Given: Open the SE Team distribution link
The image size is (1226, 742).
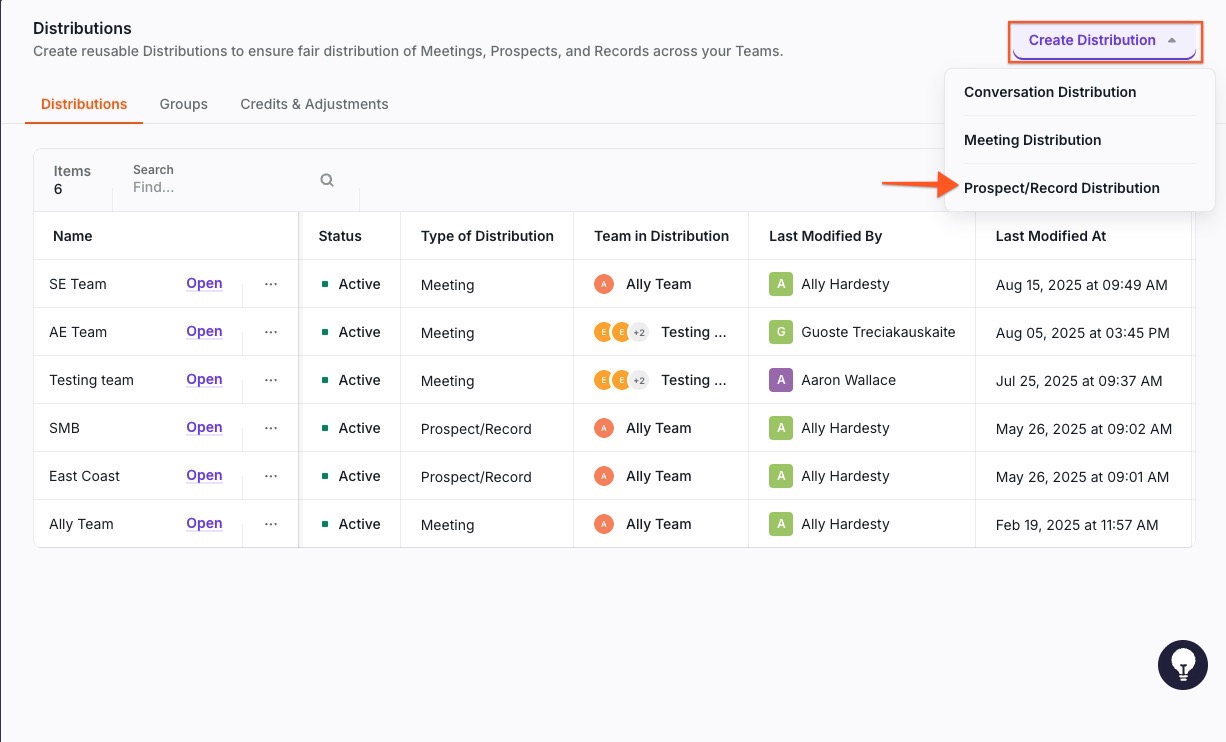Looking at the screenshot, I should [x=204, y=284].
